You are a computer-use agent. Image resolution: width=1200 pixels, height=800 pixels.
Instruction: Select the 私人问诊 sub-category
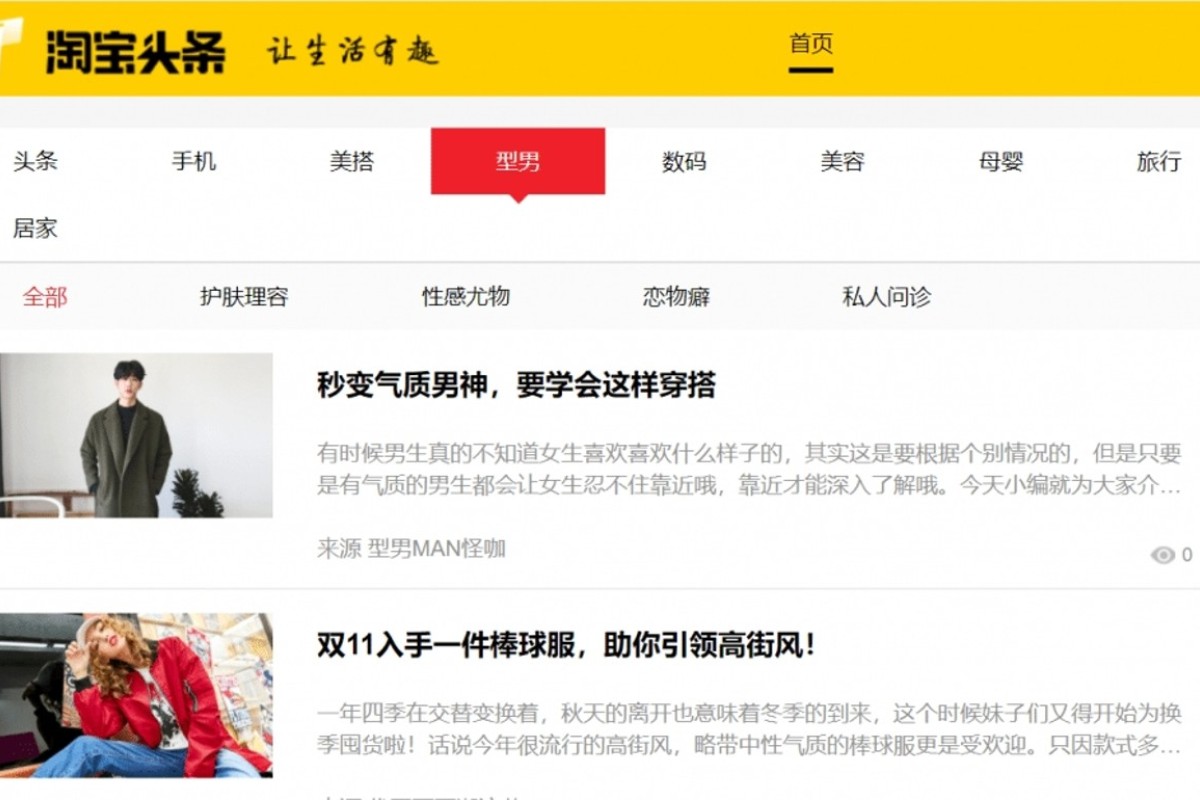887,297
